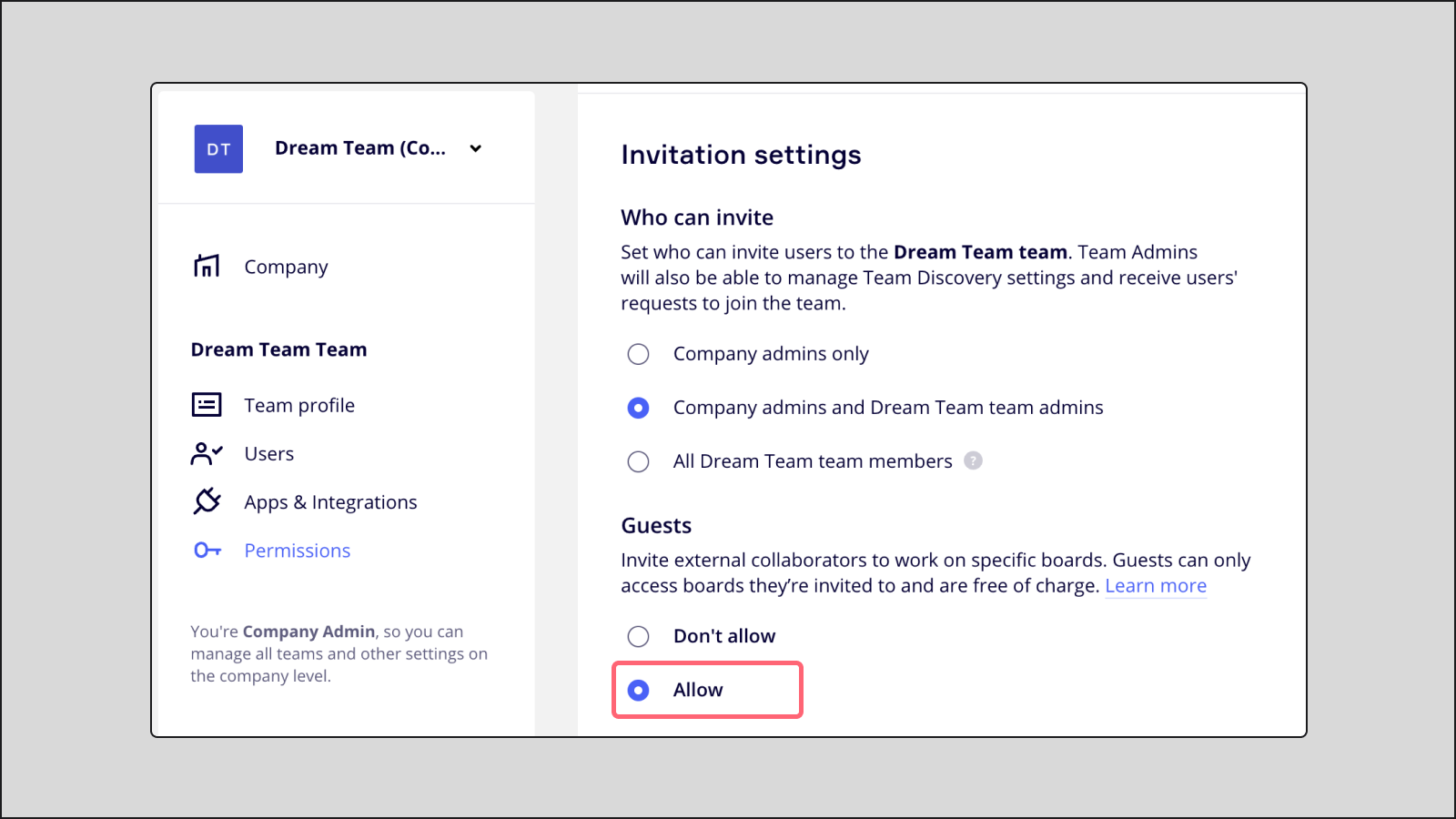Go to Apps & Integrations text label
The width and height of the screenshot is (1456, 819).
click(x=330, y=502)
